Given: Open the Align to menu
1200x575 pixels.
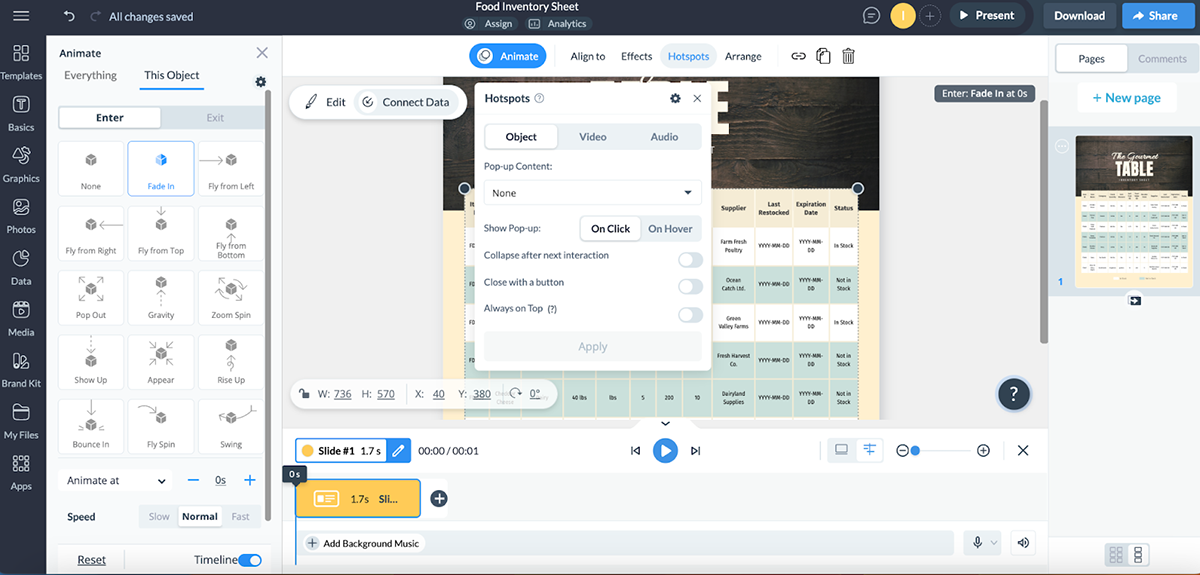Looking at the screenshot, I should tap(588, 57).
